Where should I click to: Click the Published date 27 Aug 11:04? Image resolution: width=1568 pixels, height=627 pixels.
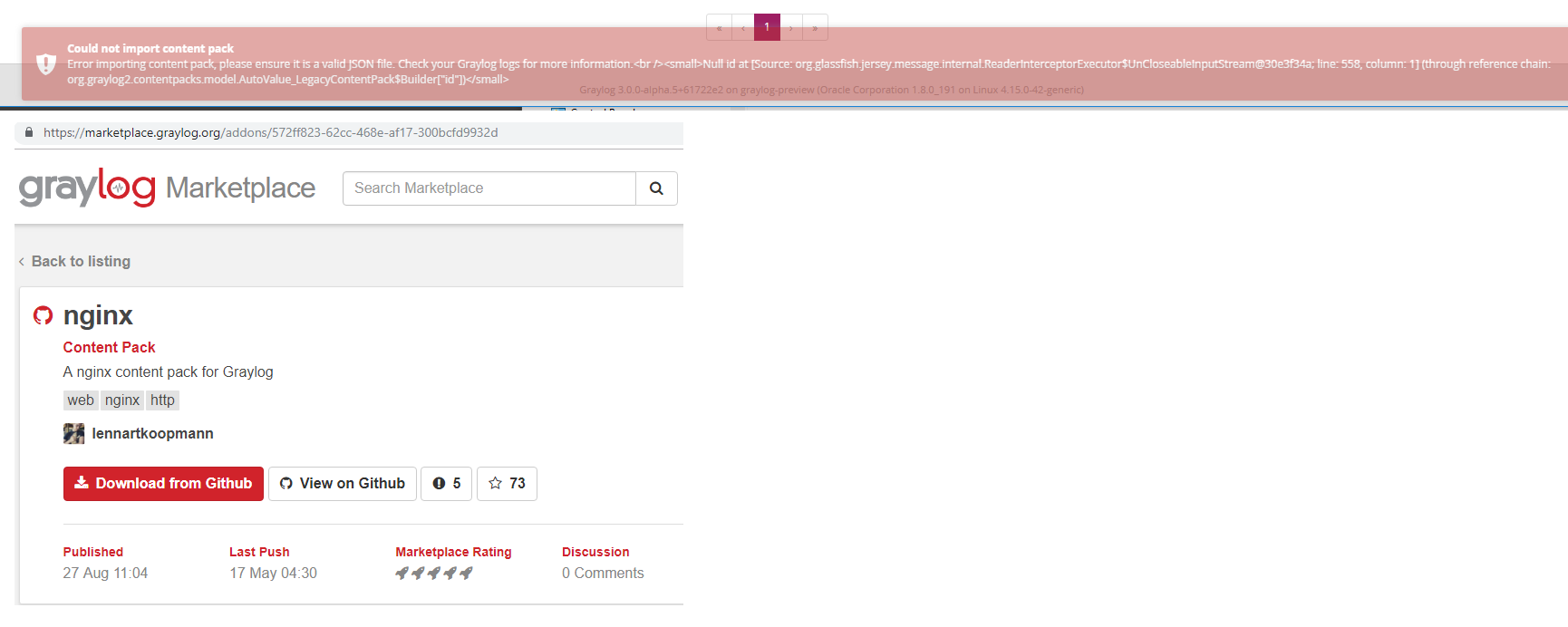click(x=105, y=573)
